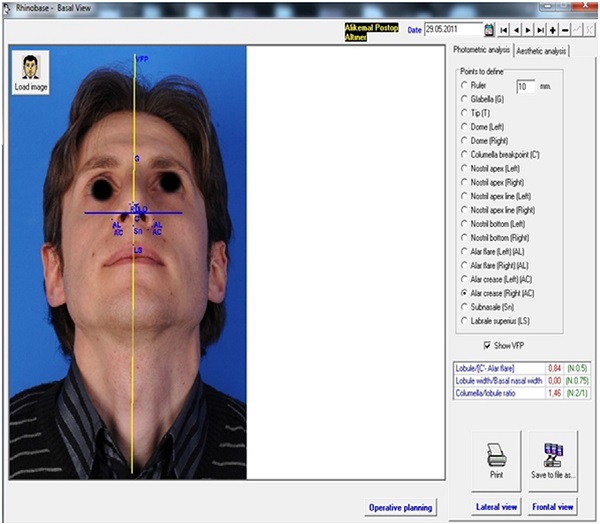Viewport: 600px width, 524px height.
Task: Open the Photometric analysis tab
Action: point(482,49)
